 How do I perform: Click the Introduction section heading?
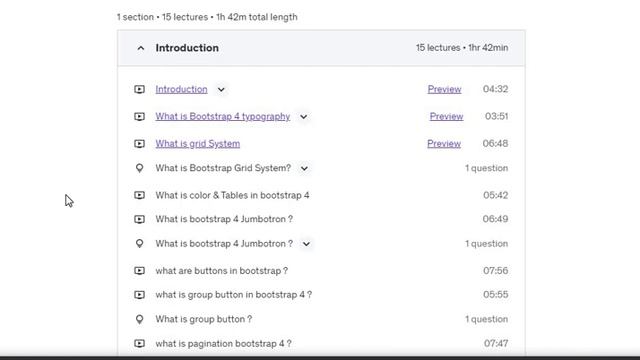pos(187,48)
